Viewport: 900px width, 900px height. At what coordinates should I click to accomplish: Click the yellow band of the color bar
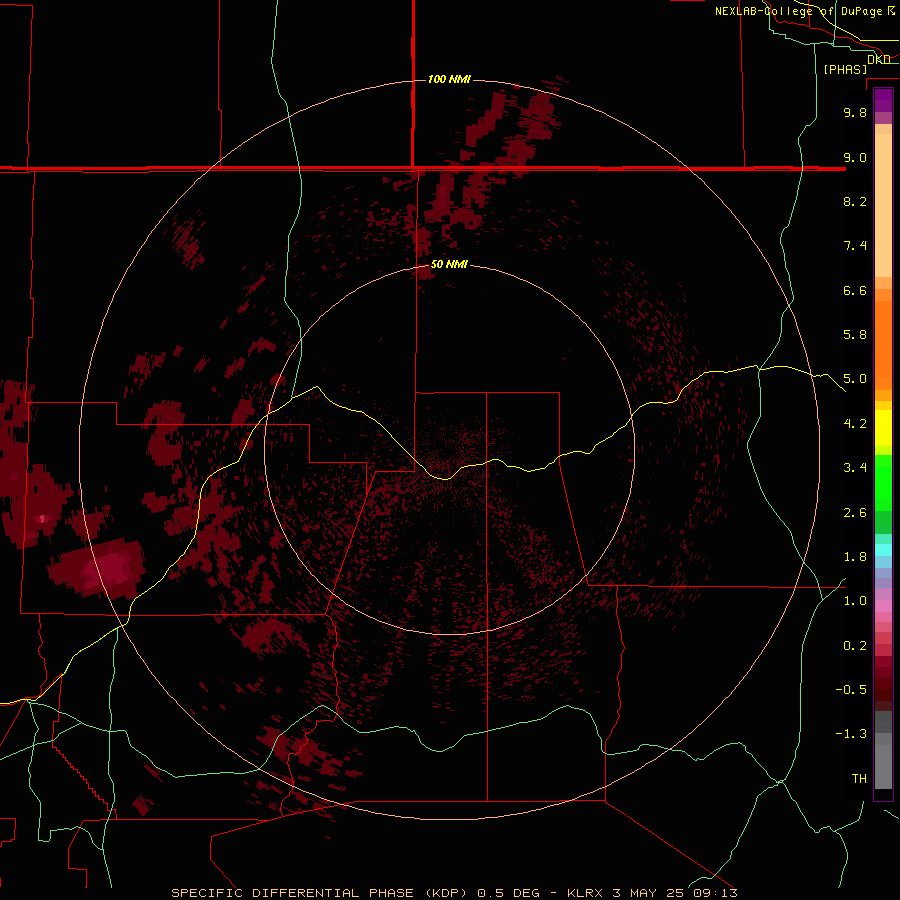coord(883,428)
